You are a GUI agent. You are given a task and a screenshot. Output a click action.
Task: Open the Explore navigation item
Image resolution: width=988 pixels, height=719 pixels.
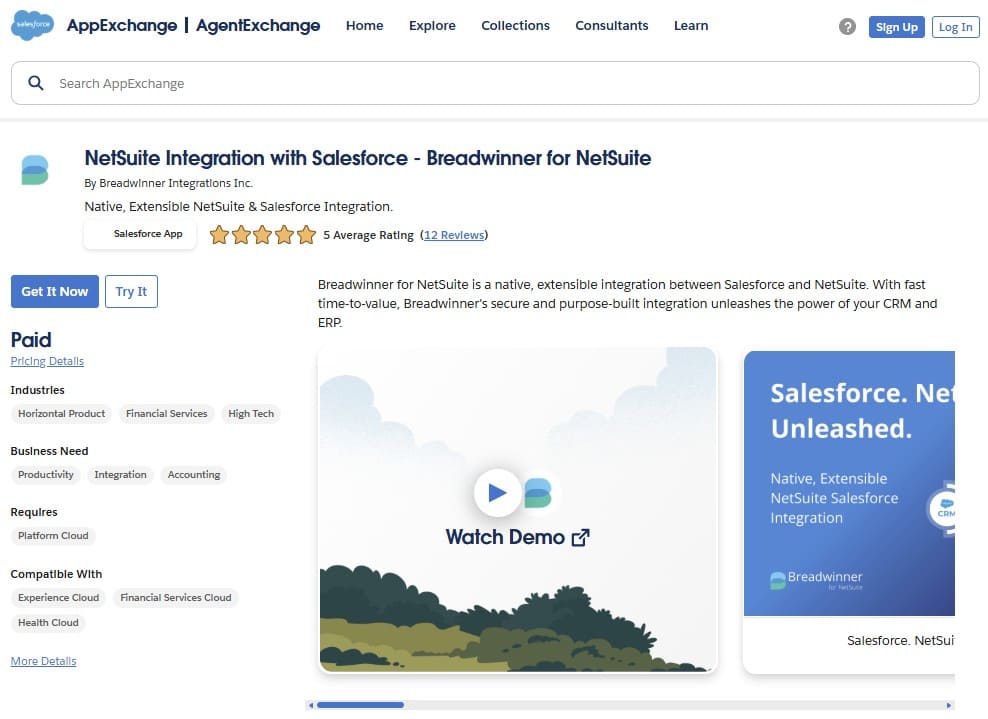[432, 26]
